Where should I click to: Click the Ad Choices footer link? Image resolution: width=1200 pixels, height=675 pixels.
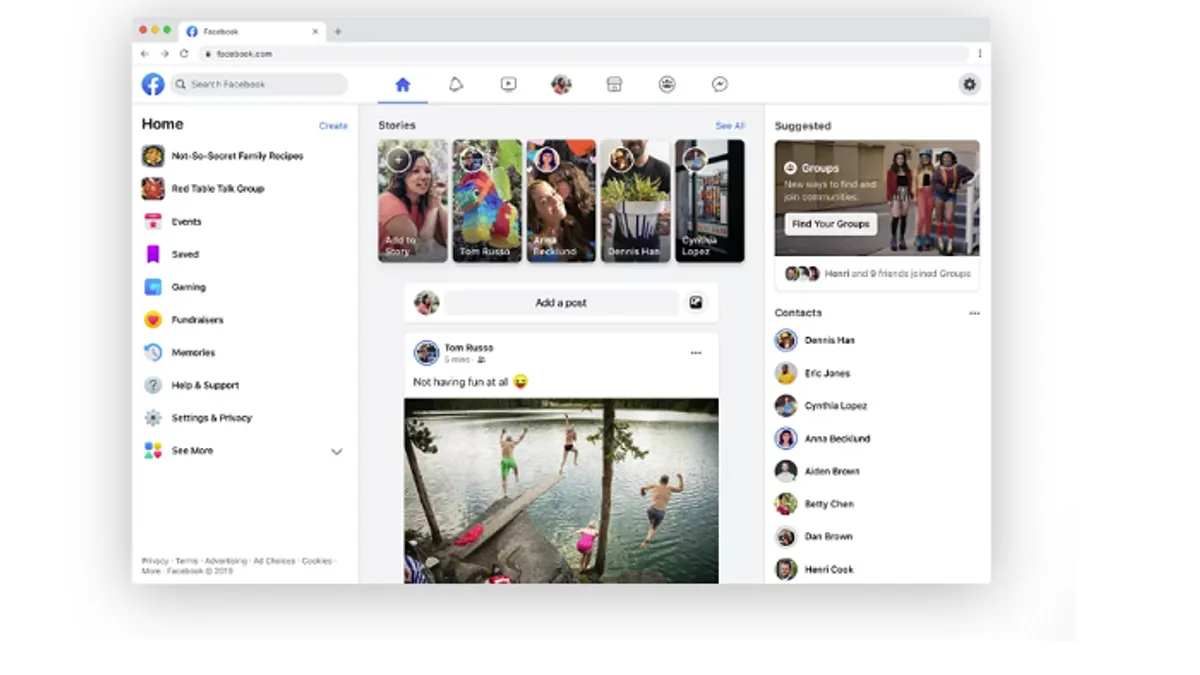(x=274, y=561)
